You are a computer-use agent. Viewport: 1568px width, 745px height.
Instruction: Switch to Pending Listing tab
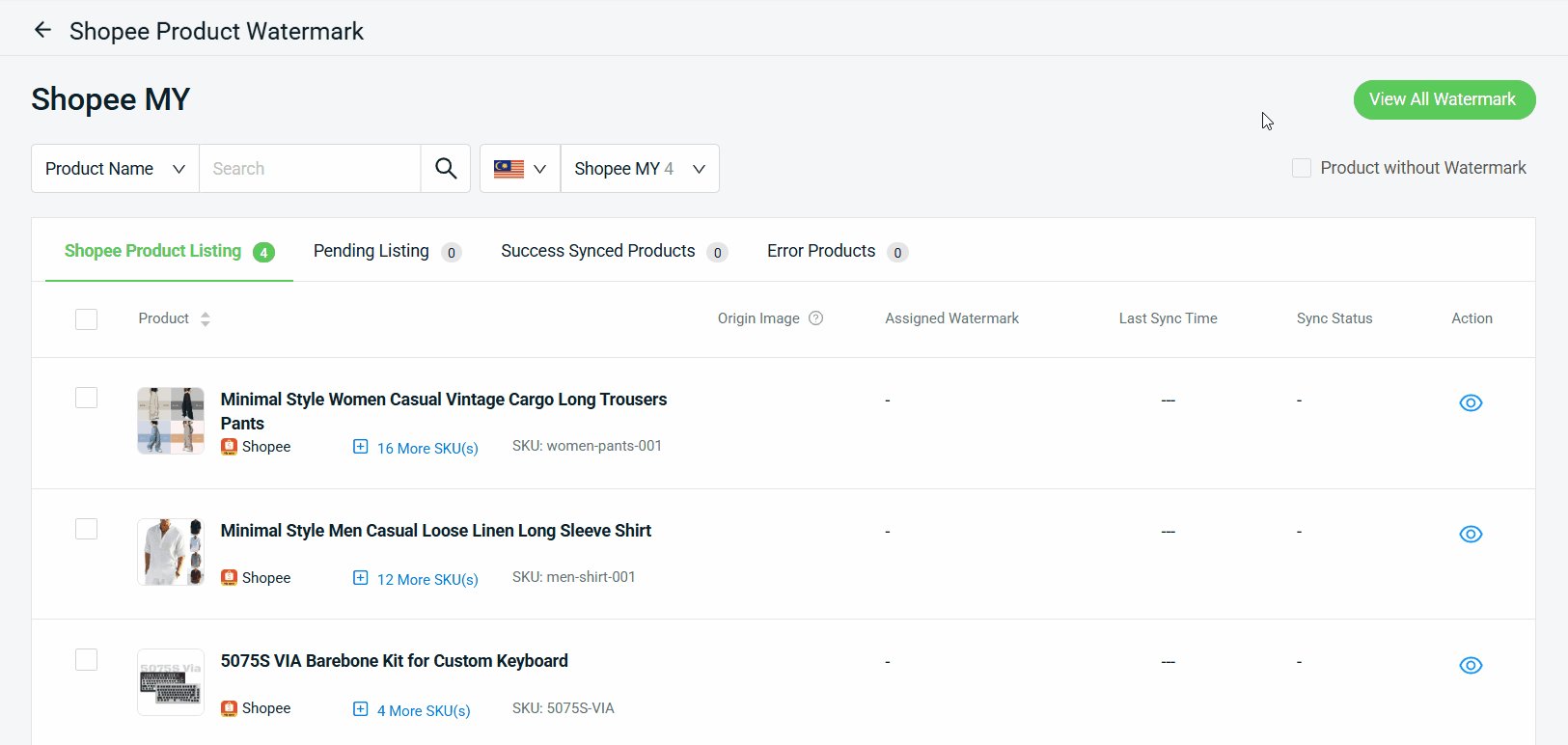[x=387, y=251]
